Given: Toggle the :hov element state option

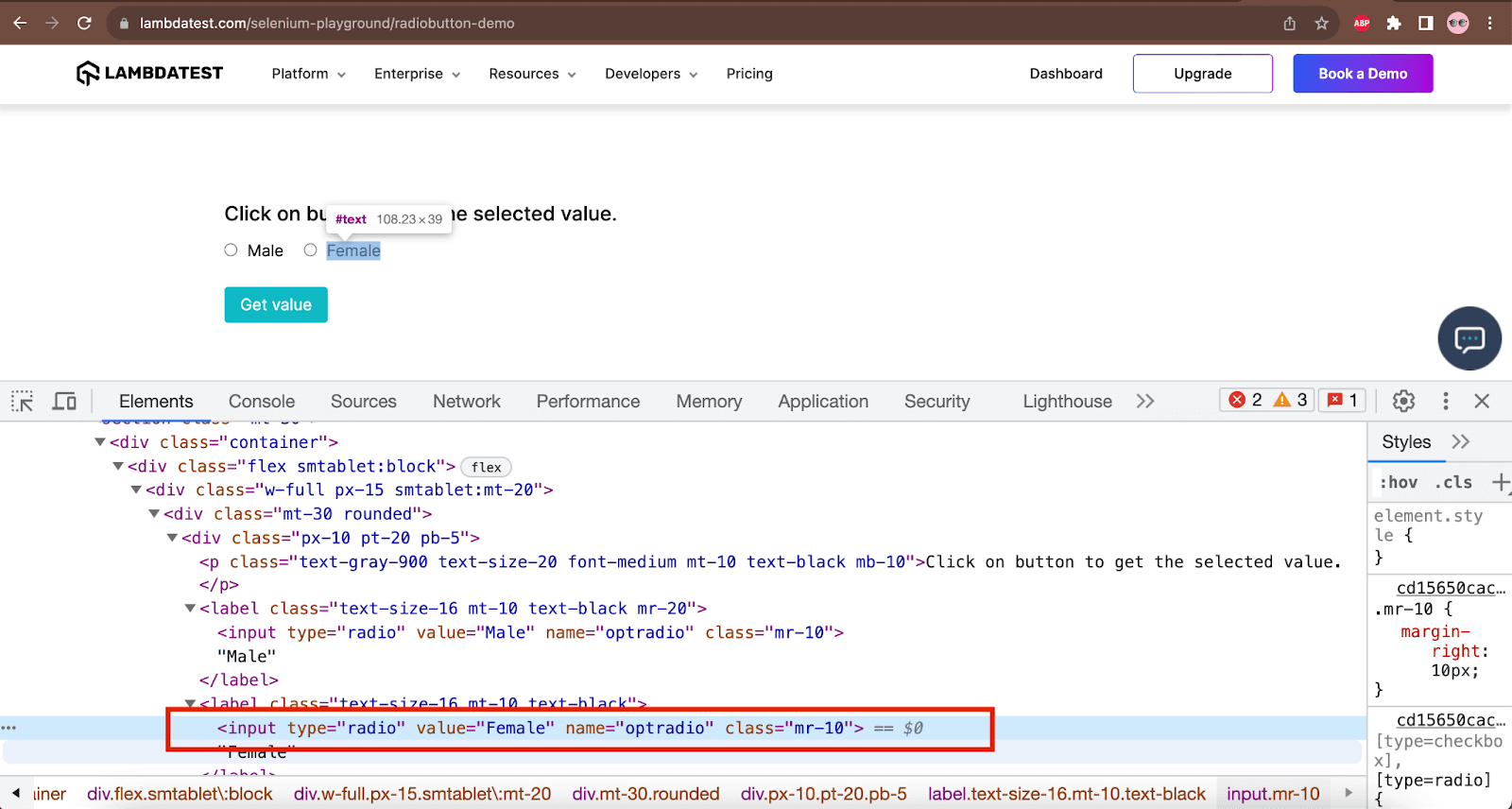Looking at the screenshot, I should pyautogui.click(x=1399, y=482).
